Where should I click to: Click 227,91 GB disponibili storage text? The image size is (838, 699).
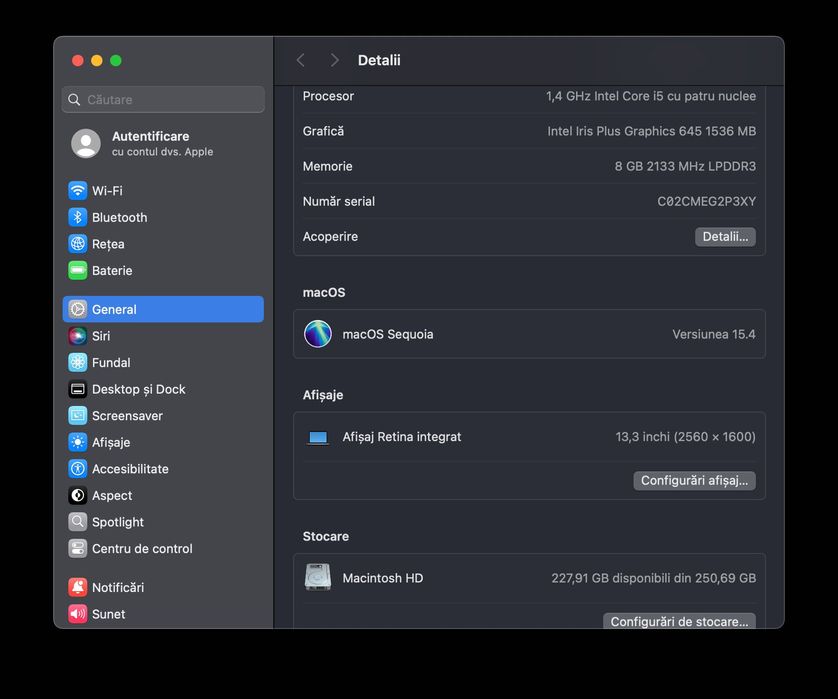654,578
